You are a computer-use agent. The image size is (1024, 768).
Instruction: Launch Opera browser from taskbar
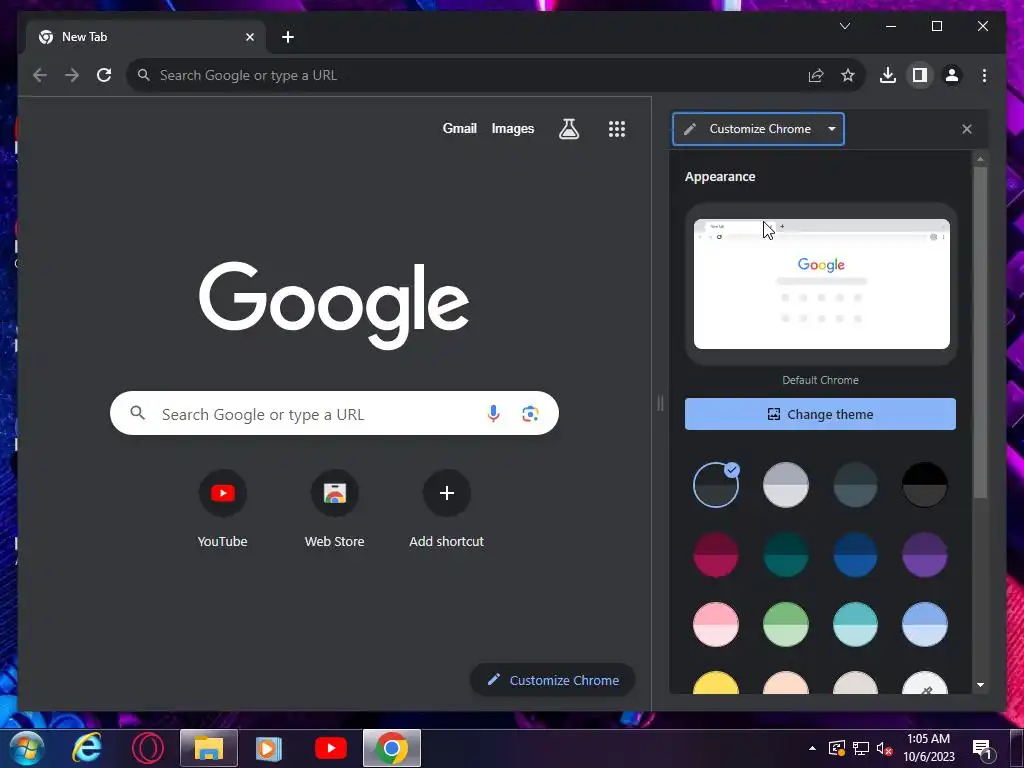pos(148,748)
